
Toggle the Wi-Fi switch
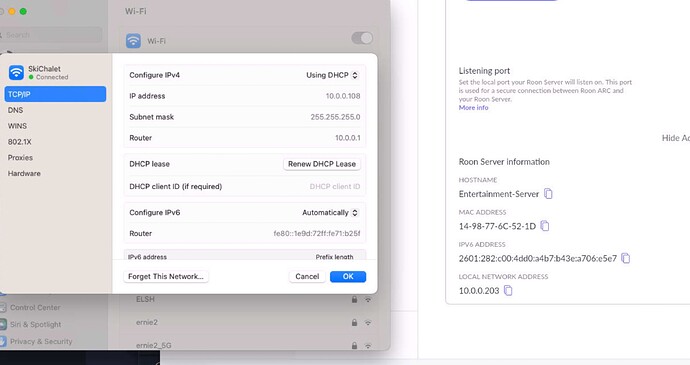[362, 38]
